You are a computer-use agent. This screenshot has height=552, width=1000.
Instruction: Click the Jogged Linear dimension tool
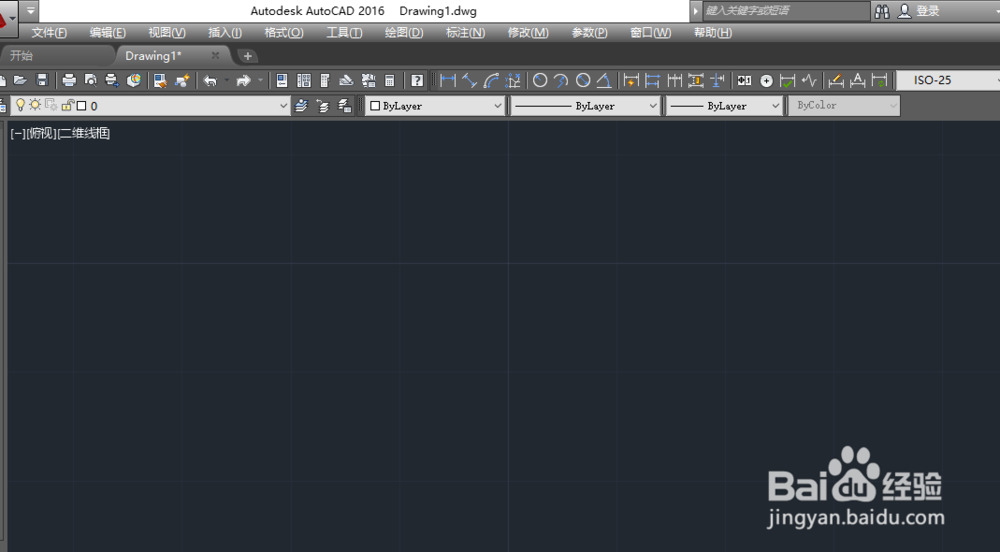(x=809, y=80)
